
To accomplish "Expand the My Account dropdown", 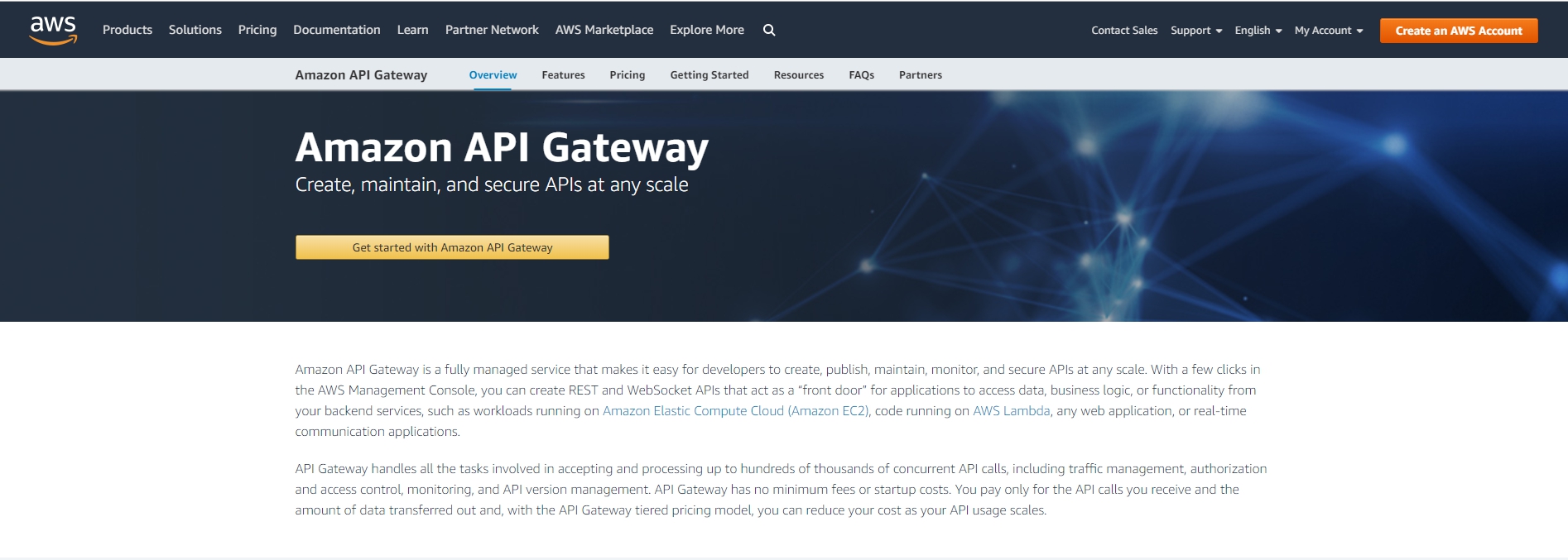I will tap(1329, 31).
